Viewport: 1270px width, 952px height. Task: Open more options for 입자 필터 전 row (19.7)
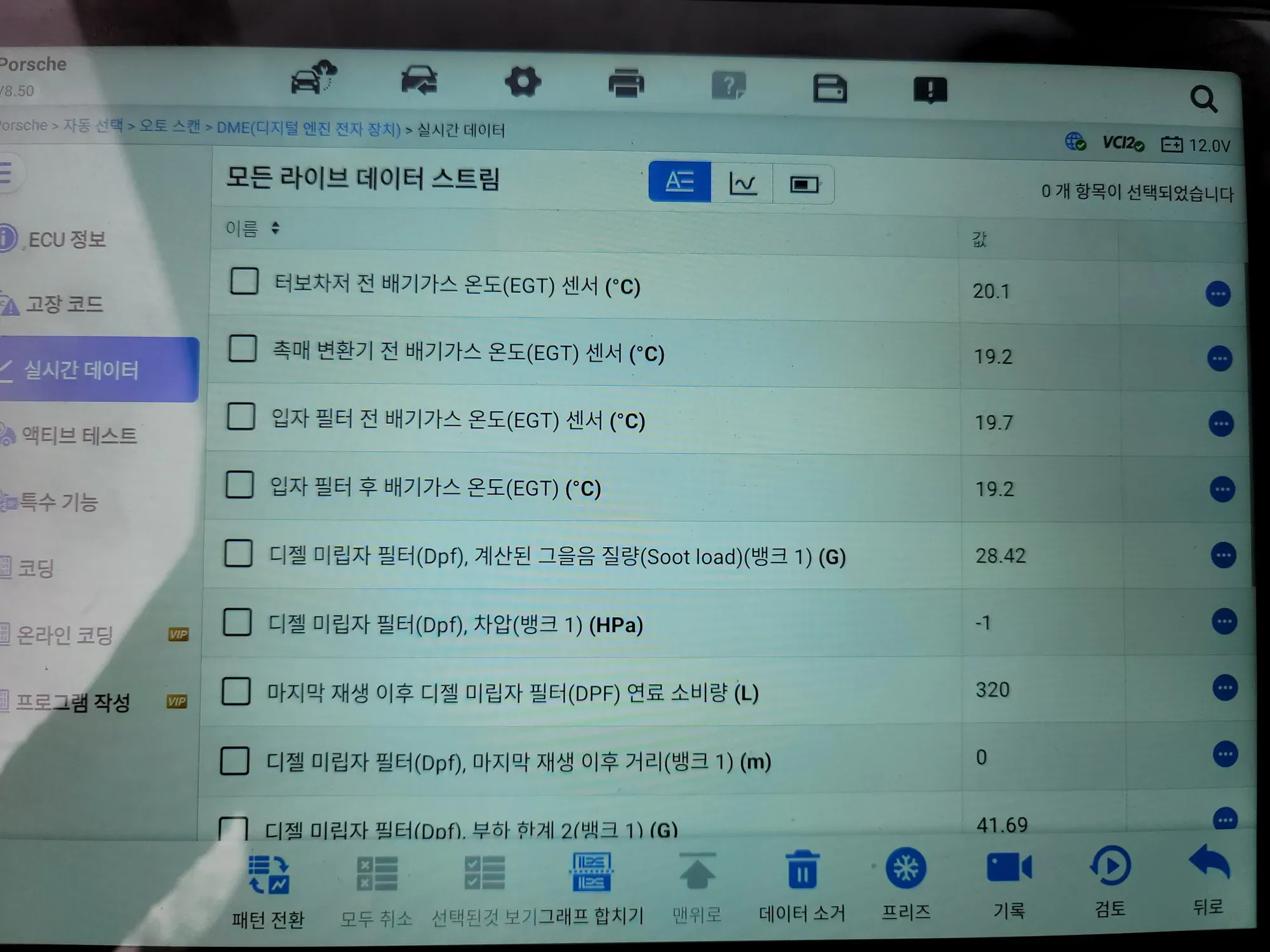(1220, 424)
